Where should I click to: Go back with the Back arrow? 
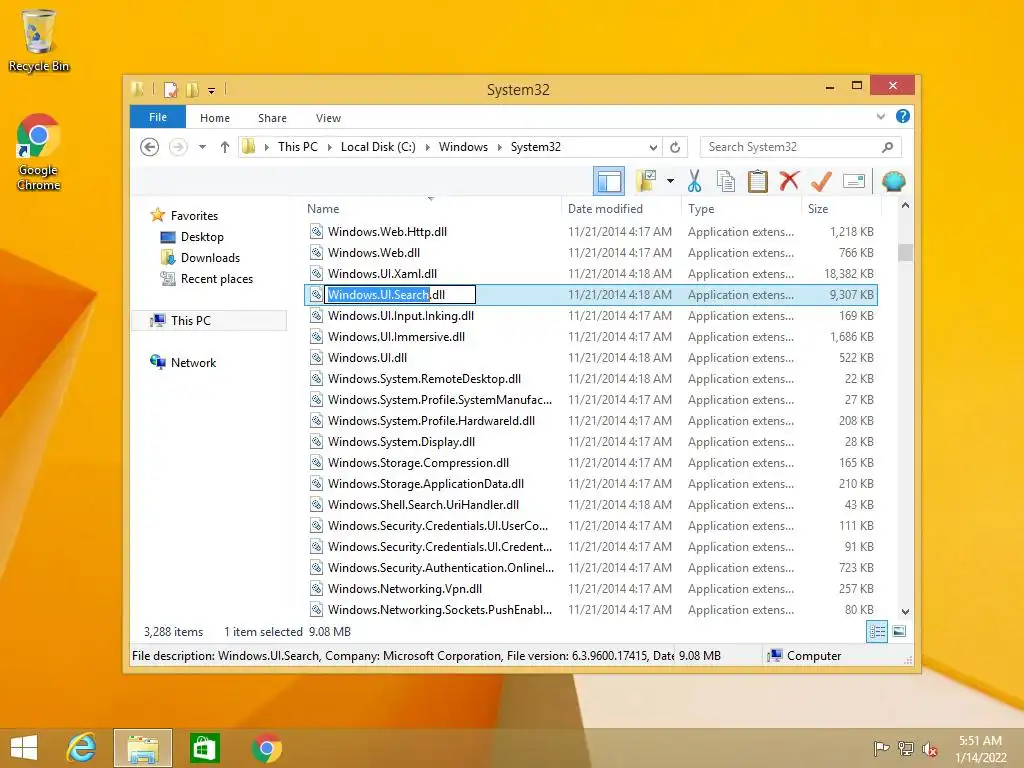[150, 147]
